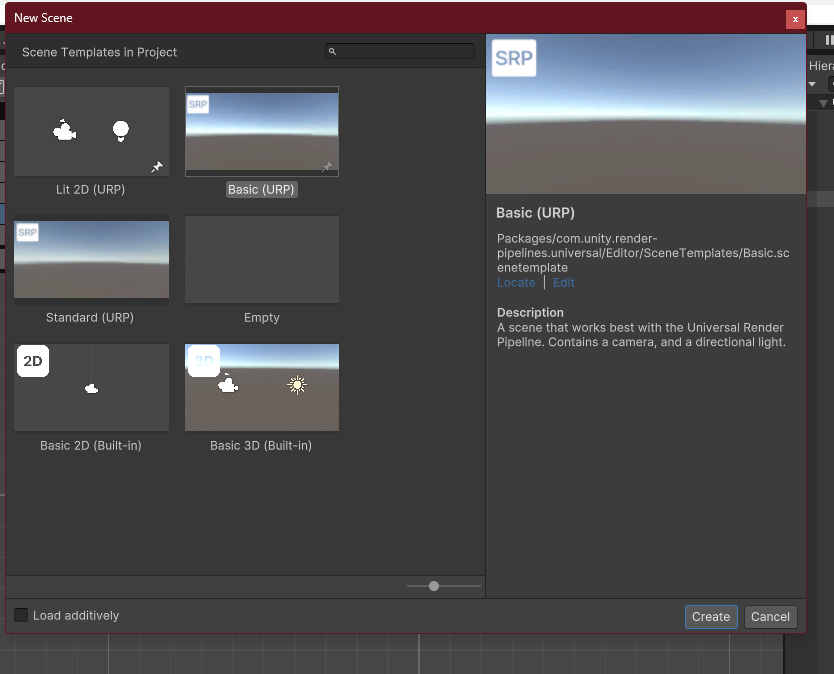Toggle the pin icon on Basic (URP)
834x674 pixels.
[x=327, y=167]
